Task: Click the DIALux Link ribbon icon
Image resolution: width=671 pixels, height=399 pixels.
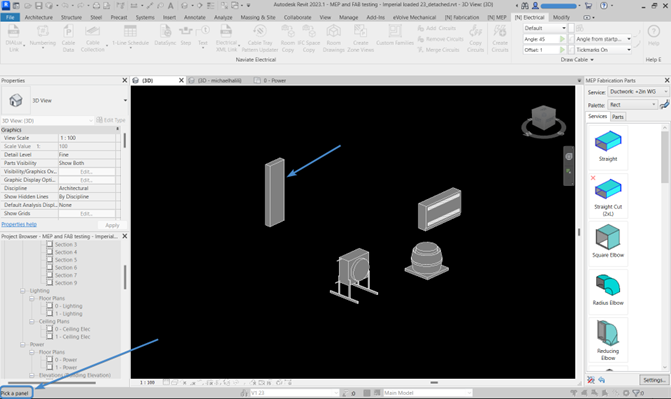Action: [14, 39]
